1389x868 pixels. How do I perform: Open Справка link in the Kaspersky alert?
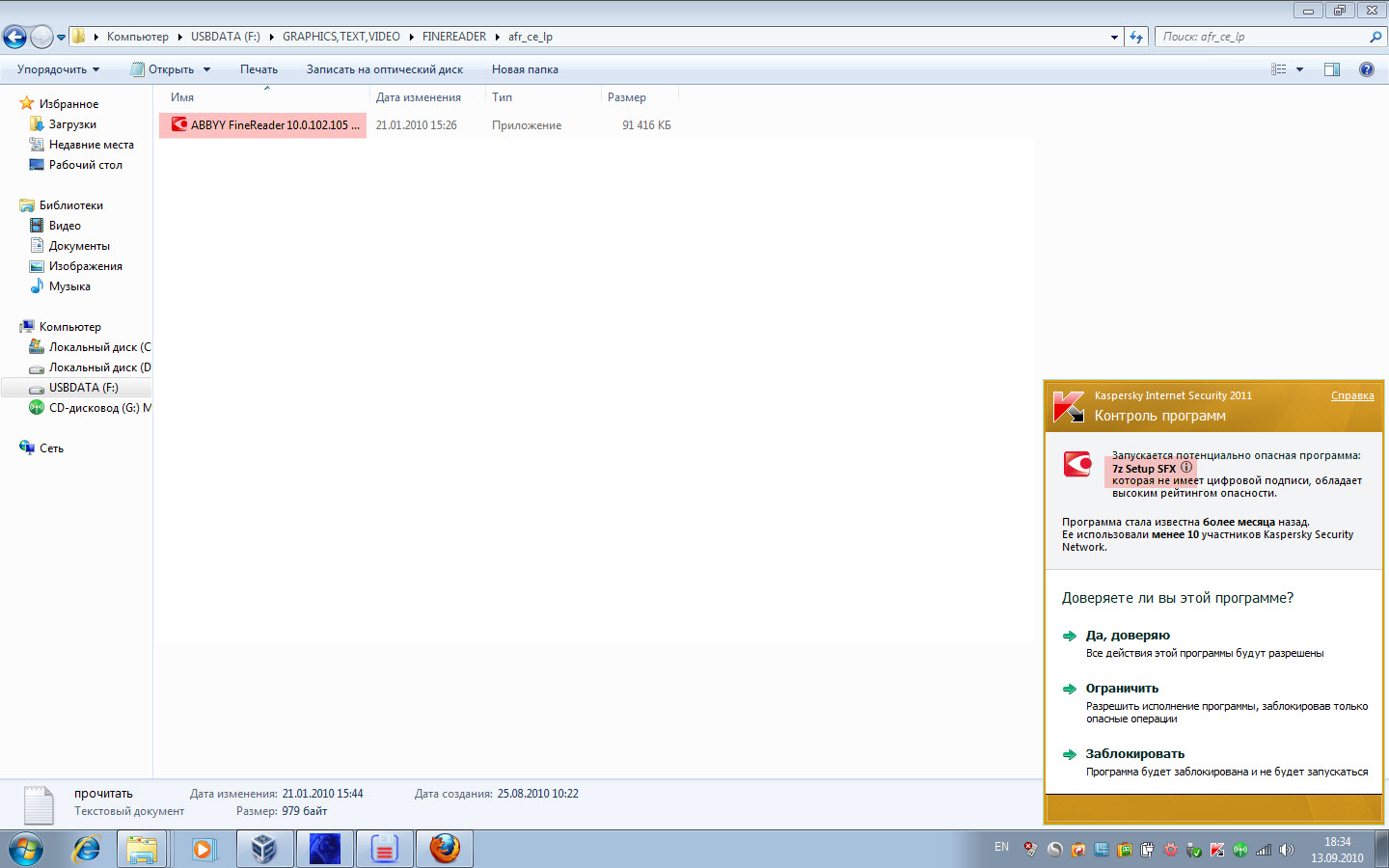point(1352,395)
